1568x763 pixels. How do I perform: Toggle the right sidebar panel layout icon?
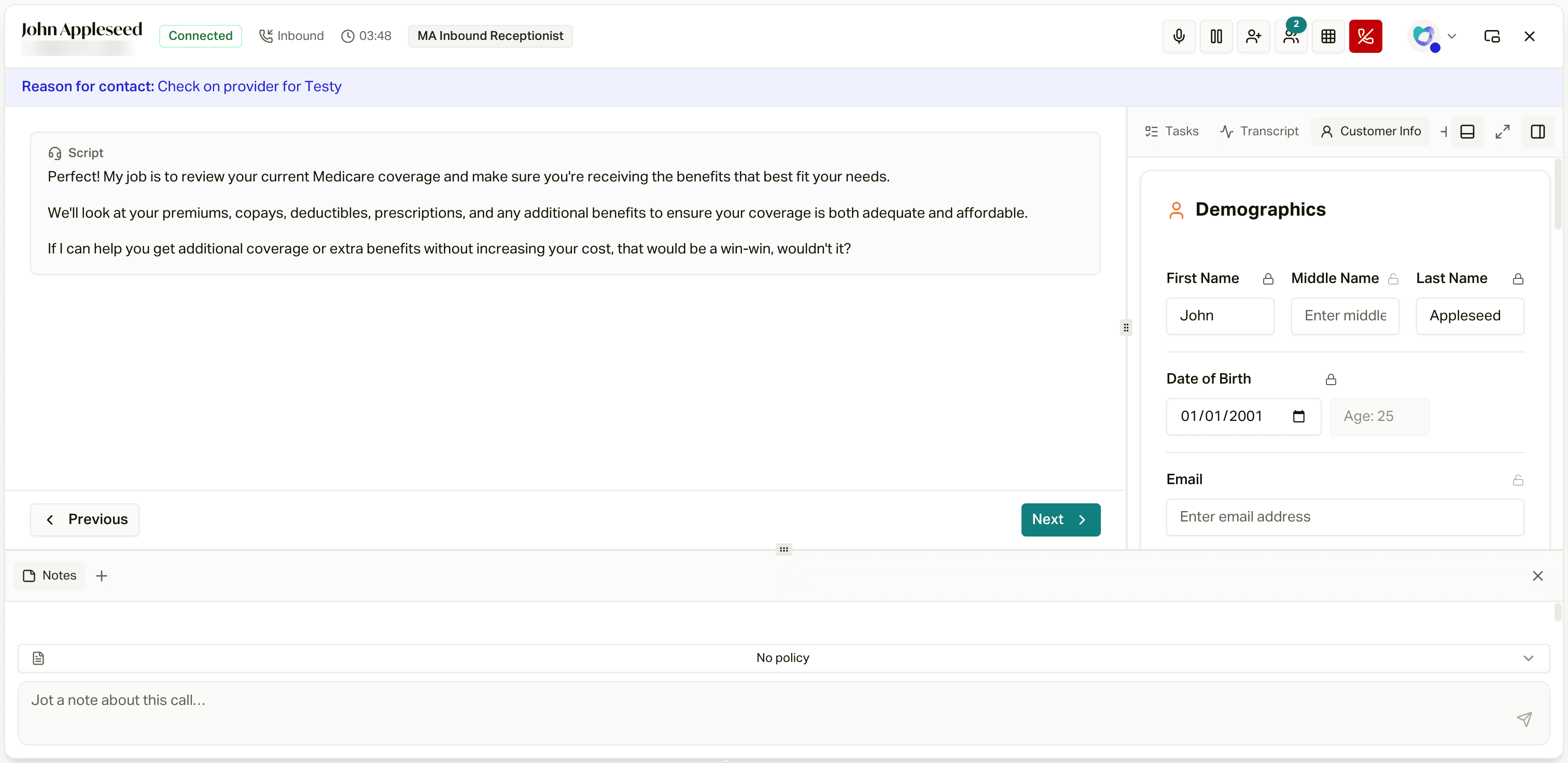click(x=1537, y=132)
